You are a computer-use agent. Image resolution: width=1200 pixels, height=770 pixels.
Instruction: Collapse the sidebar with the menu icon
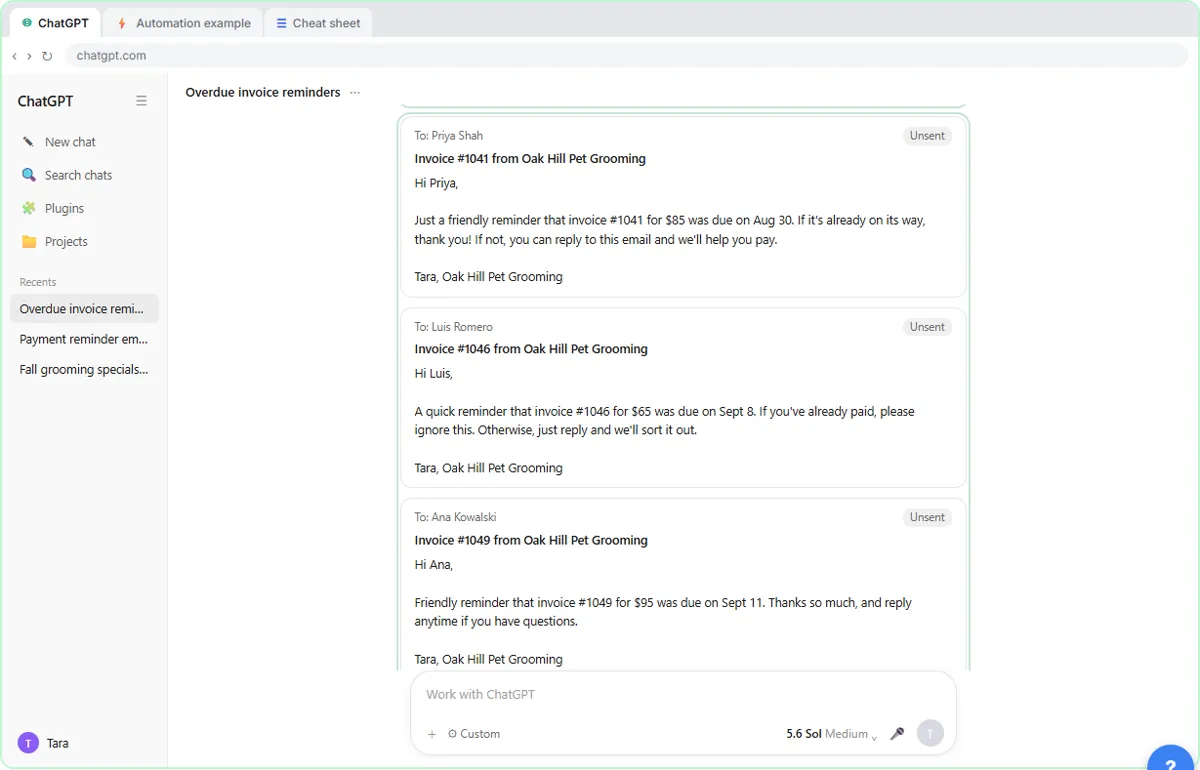coord(141,101)
